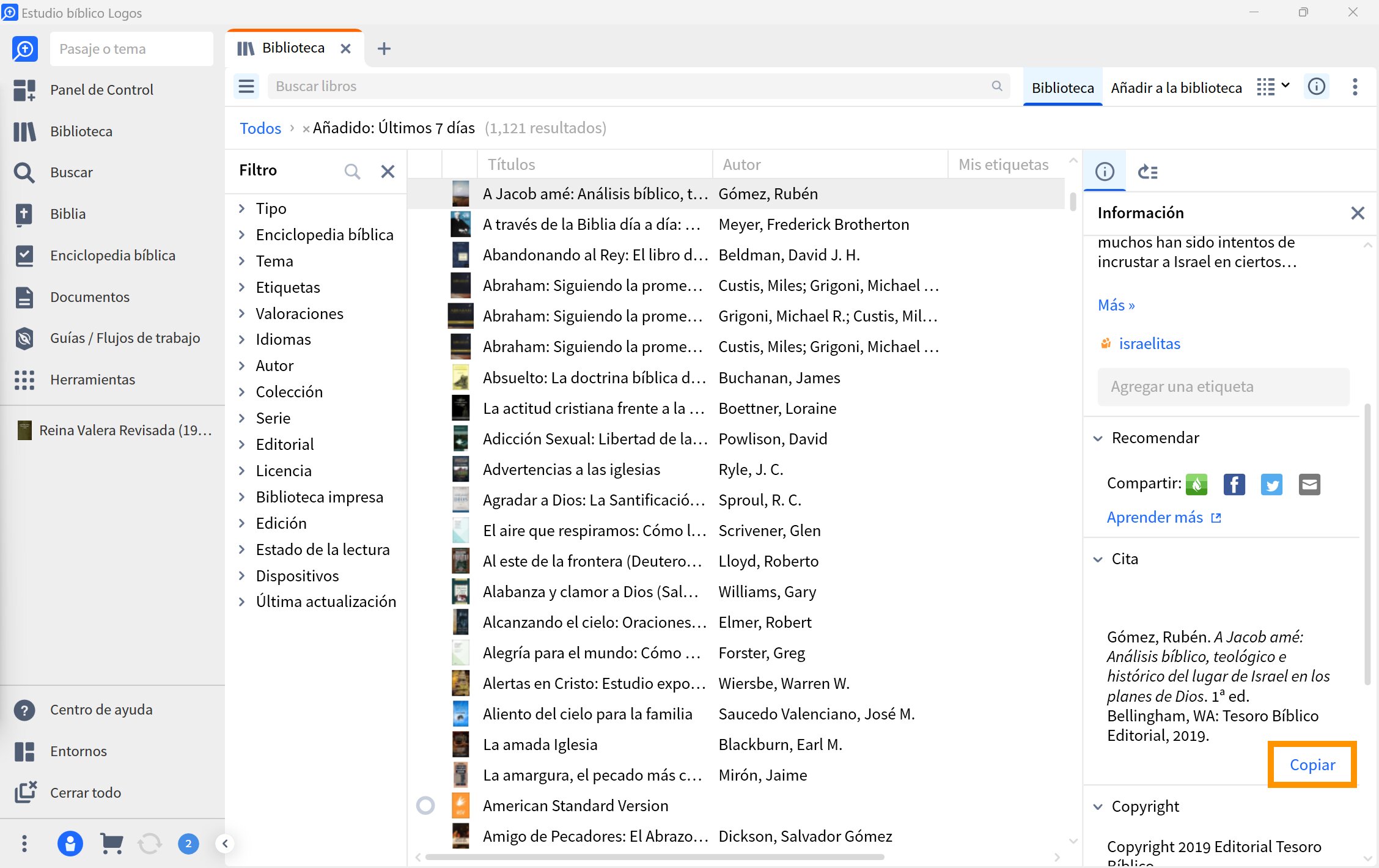Click the Aprender más link

1164,518
